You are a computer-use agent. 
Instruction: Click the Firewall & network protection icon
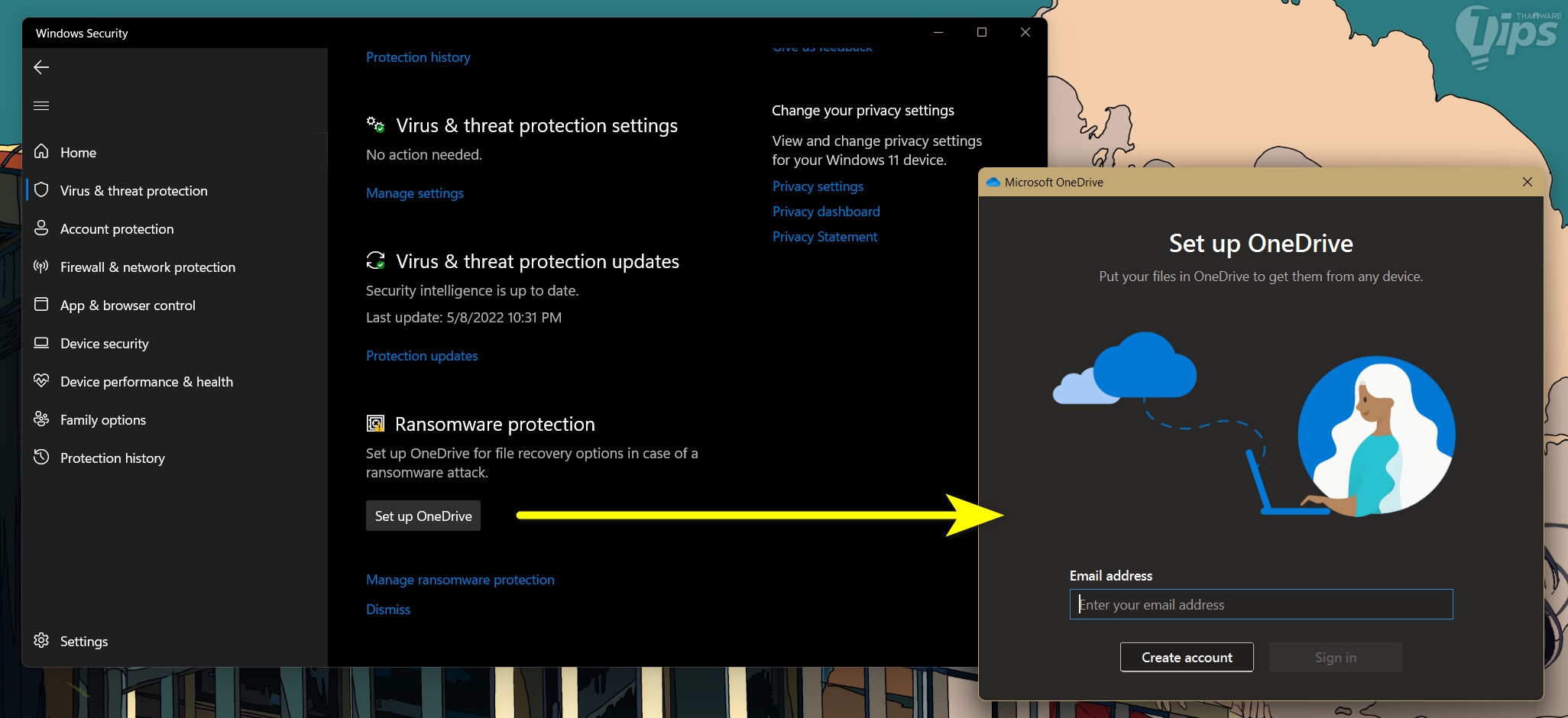41,267
